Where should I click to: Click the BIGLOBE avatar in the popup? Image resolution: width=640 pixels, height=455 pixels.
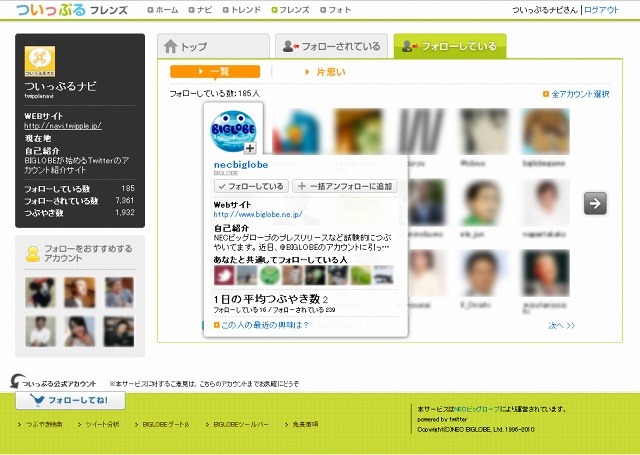pyautogui.click(x=233, y=131)
